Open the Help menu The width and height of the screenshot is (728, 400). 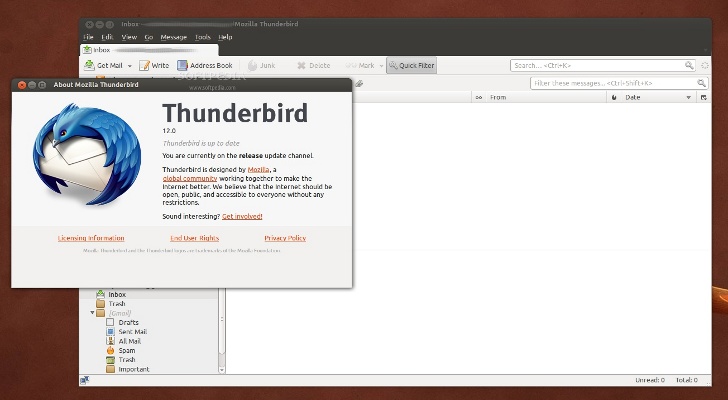pos(225,37)
